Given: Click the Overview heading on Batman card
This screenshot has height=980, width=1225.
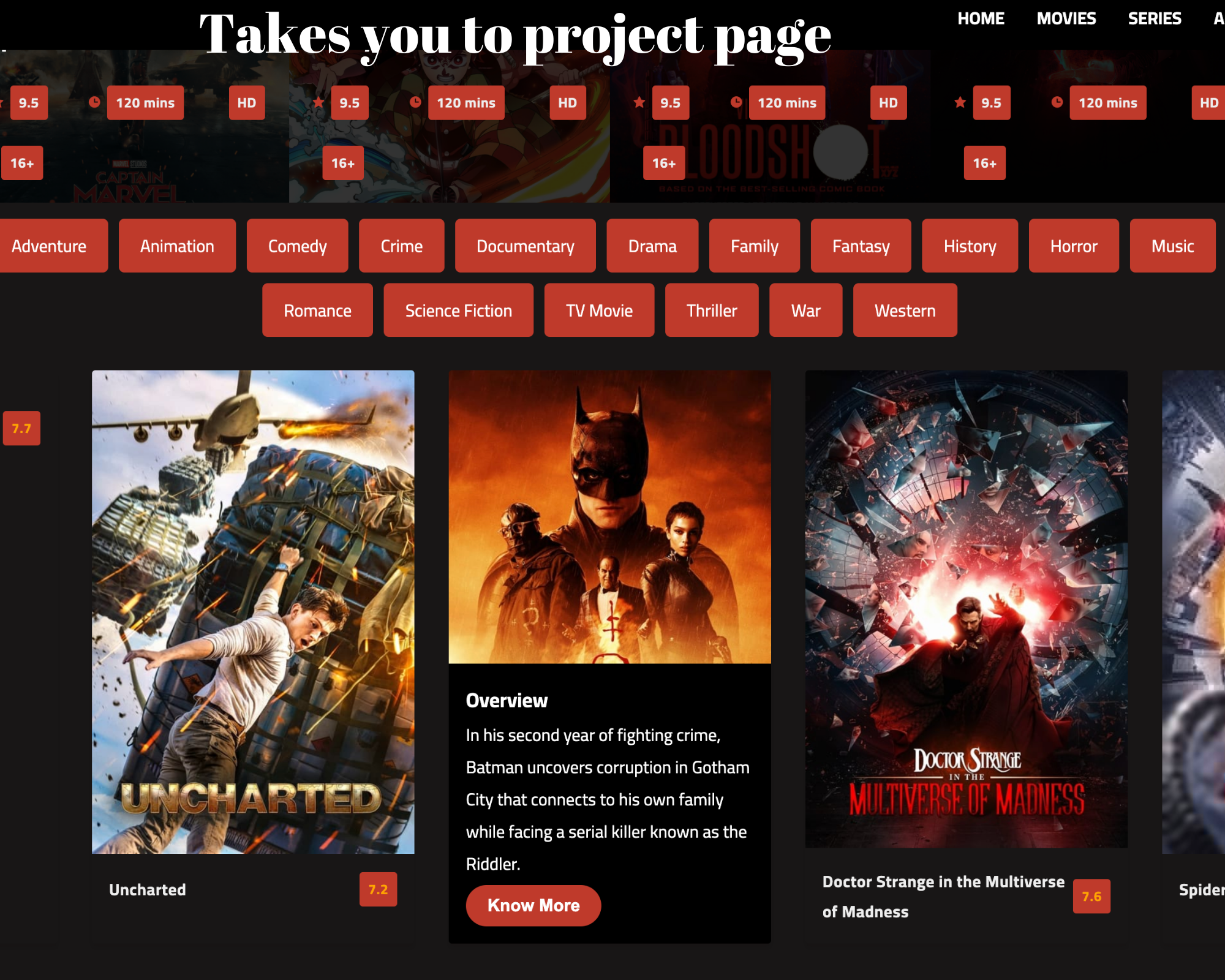Looking at the screenshot, I should click(507, 700).
